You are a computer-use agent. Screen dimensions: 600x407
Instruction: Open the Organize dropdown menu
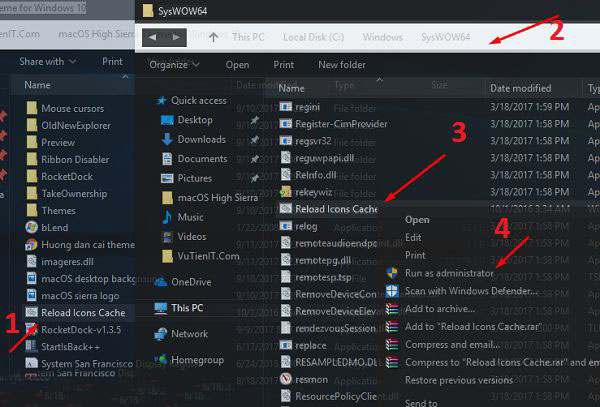174,65
